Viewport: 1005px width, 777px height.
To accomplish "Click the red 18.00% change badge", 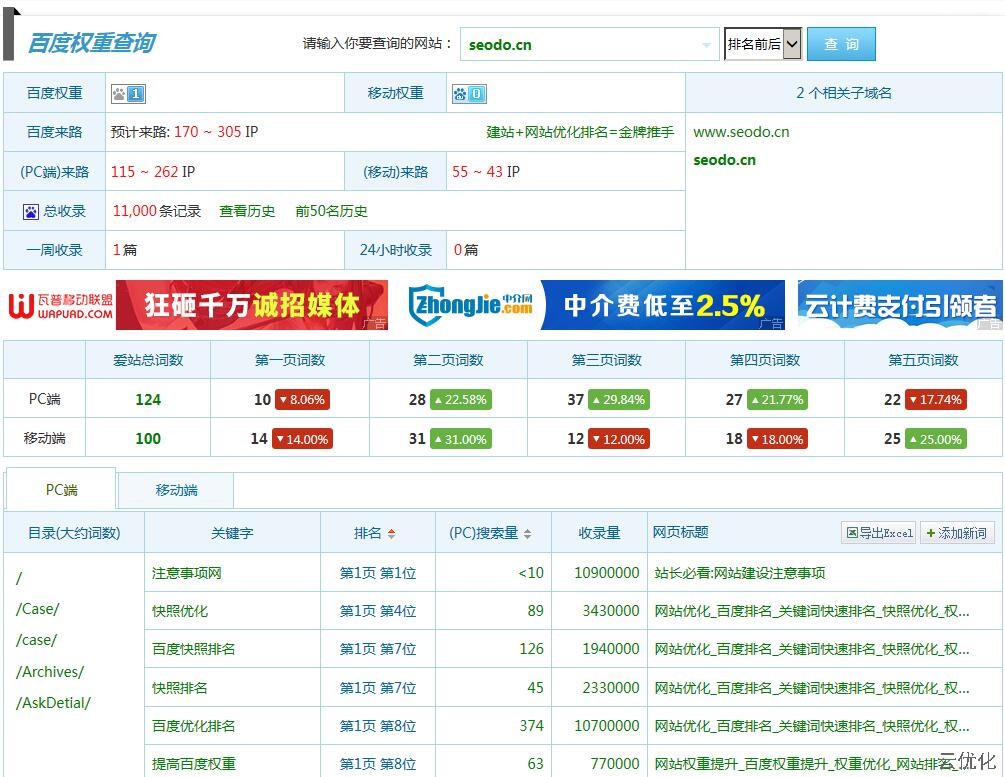I will (777, 439).
